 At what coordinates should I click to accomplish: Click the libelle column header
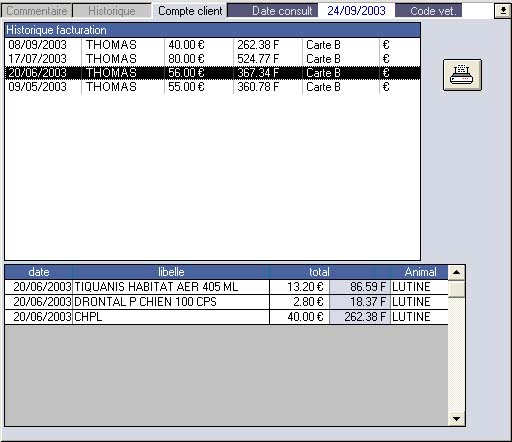tap(171, 272)
